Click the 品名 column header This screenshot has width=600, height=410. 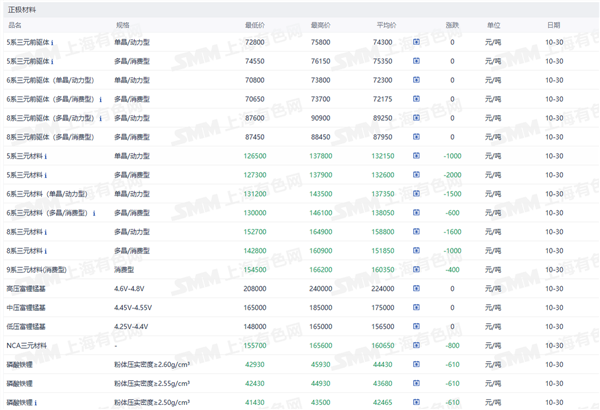[x=15, y=25]
